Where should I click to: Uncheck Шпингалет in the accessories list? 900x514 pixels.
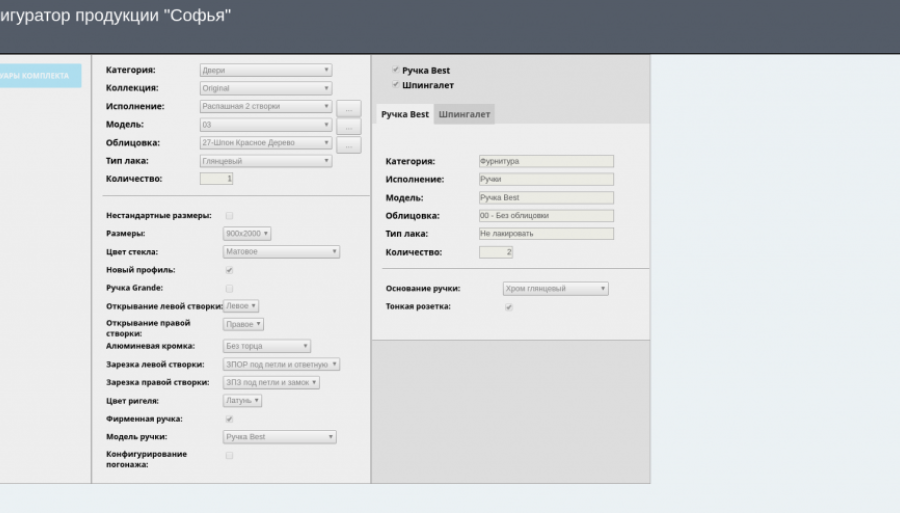[396, 85]
